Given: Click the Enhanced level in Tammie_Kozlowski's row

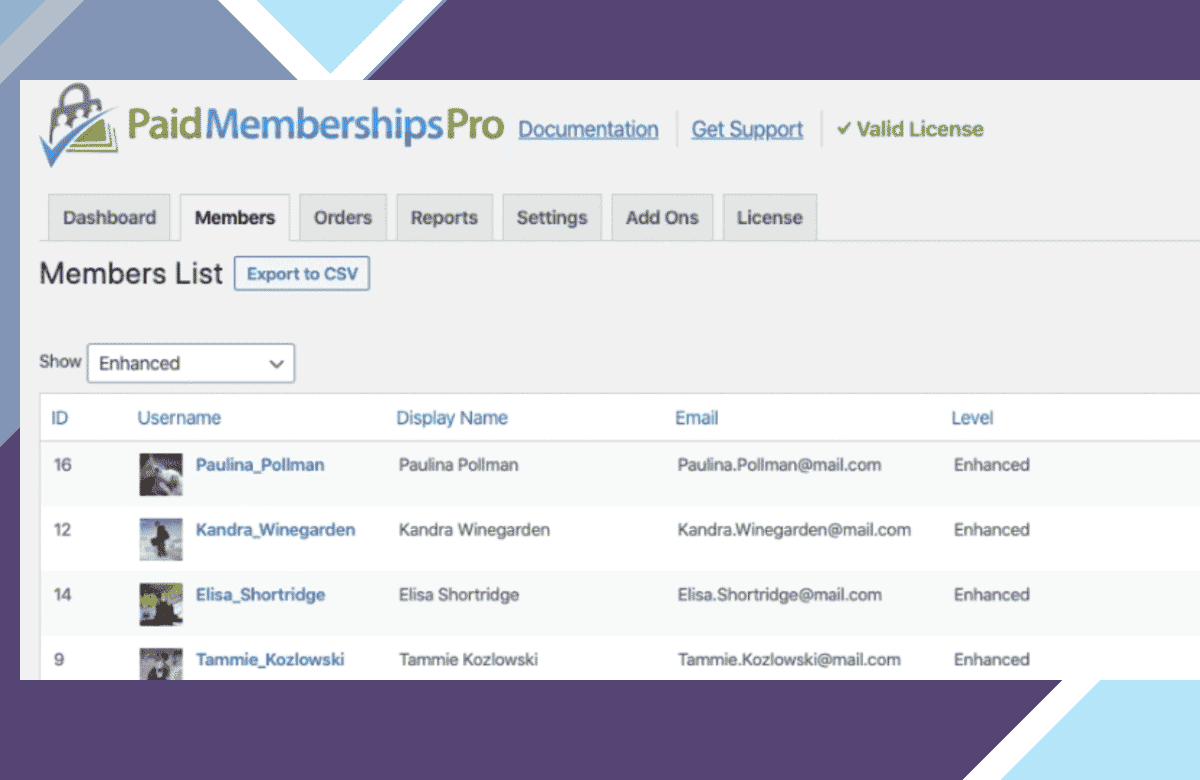Looking at the screenshot, I should pyautogui.click(x=991, y=660).
